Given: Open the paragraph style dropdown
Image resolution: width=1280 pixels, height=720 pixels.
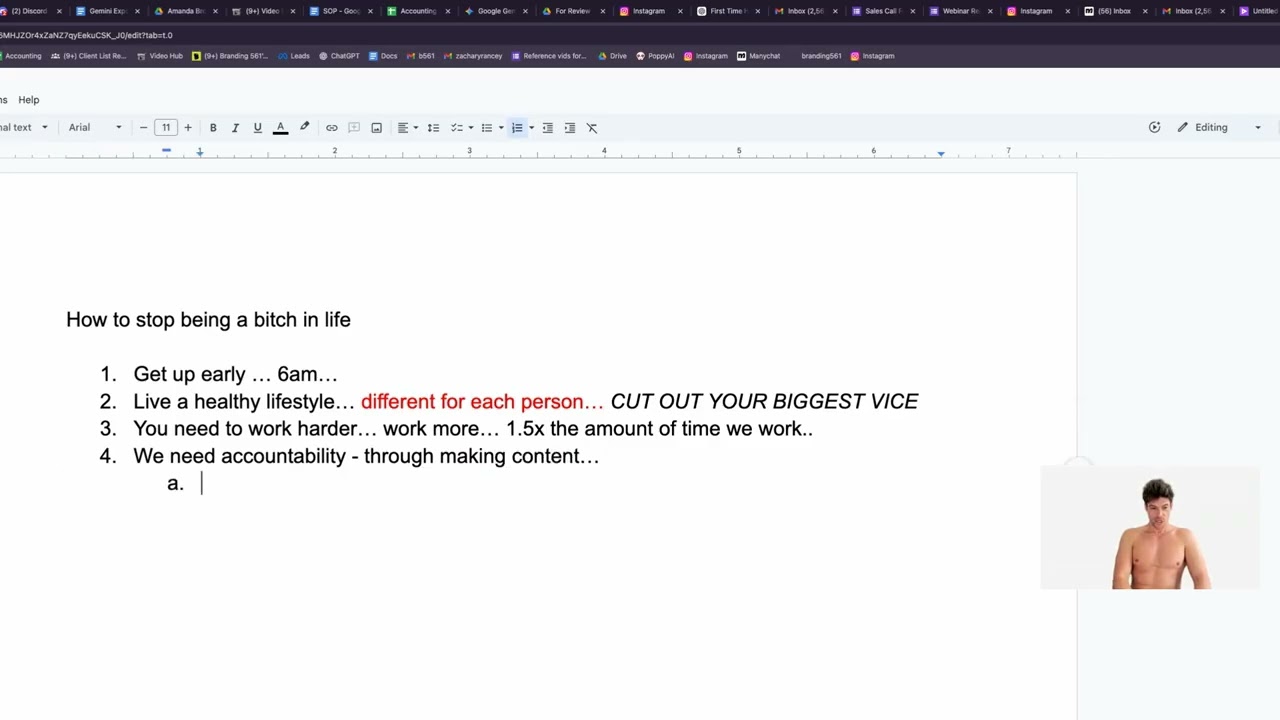Looking at the screenshot, I should [x=24, y=127].
